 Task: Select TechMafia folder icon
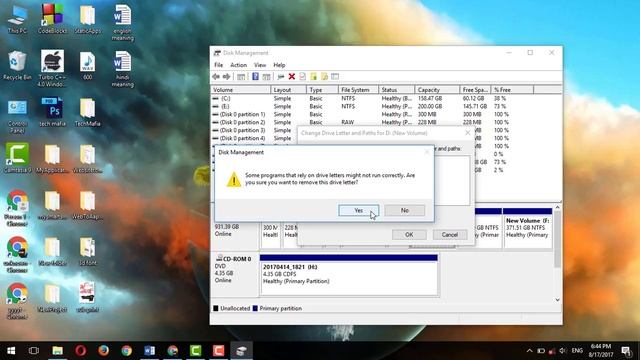87,112
